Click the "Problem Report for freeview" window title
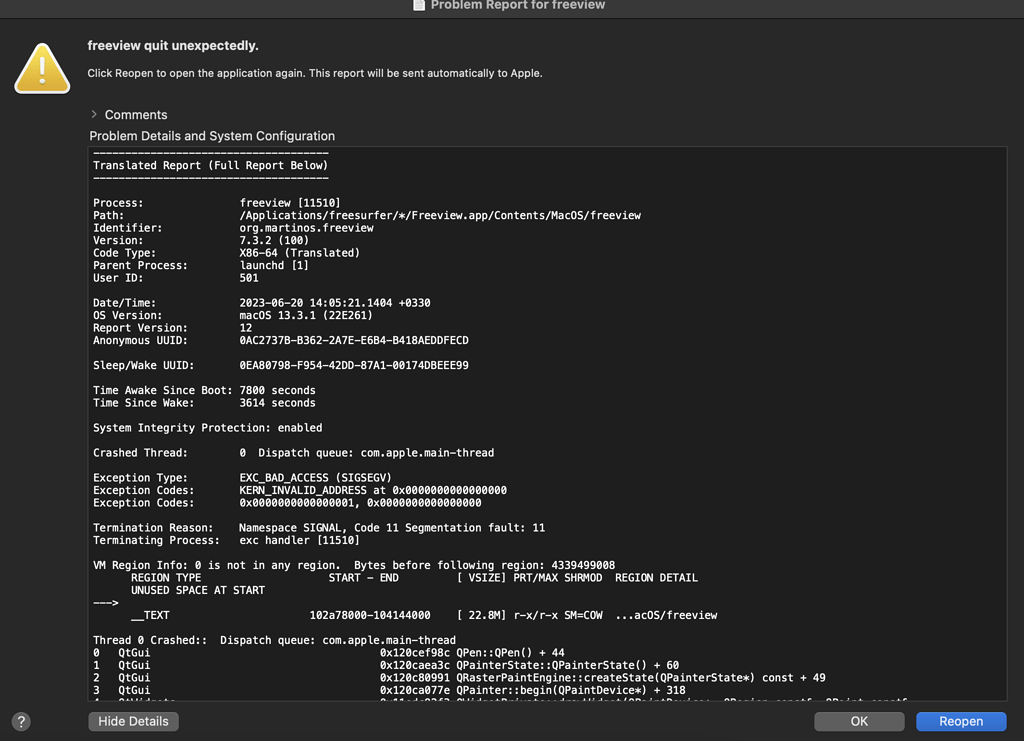Viewport: 1024px width, 741px height. (517, 5)
